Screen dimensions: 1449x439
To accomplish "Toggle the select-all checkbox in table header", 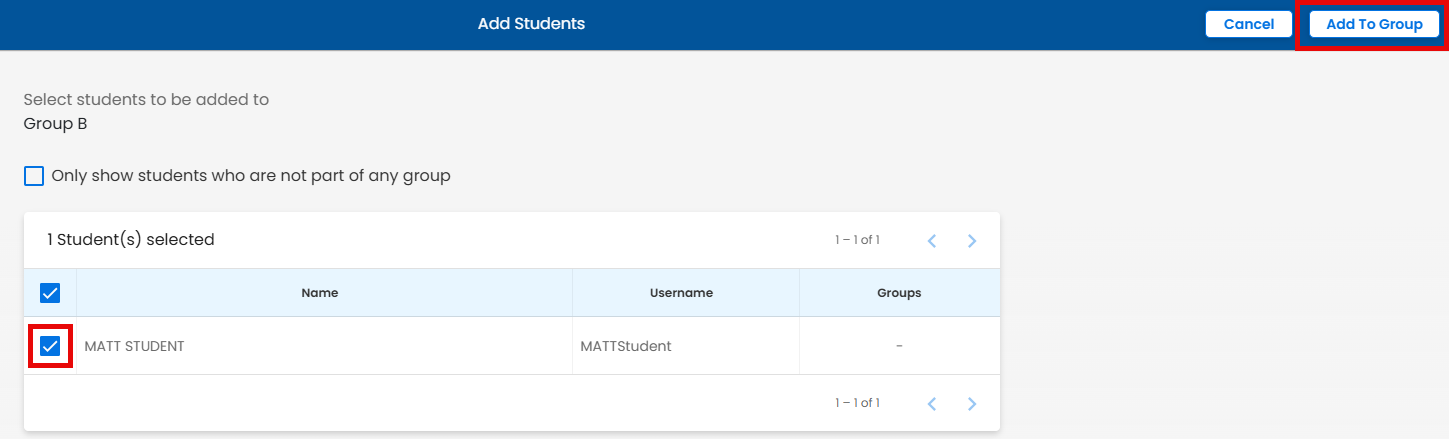I will 50,293.
